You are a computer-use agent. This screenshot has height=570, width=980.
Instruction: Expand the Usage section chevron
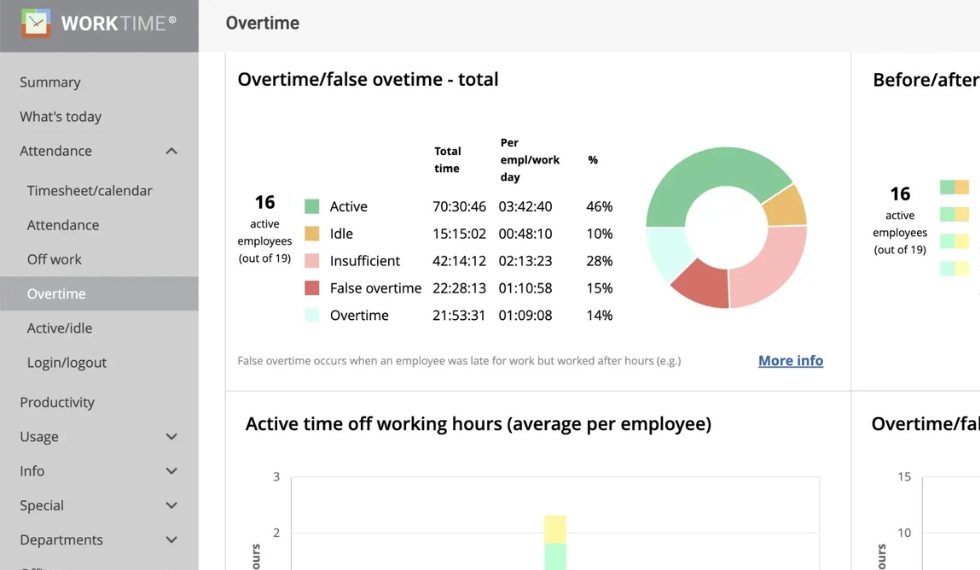pyautogui.click(x=171, y=437)
